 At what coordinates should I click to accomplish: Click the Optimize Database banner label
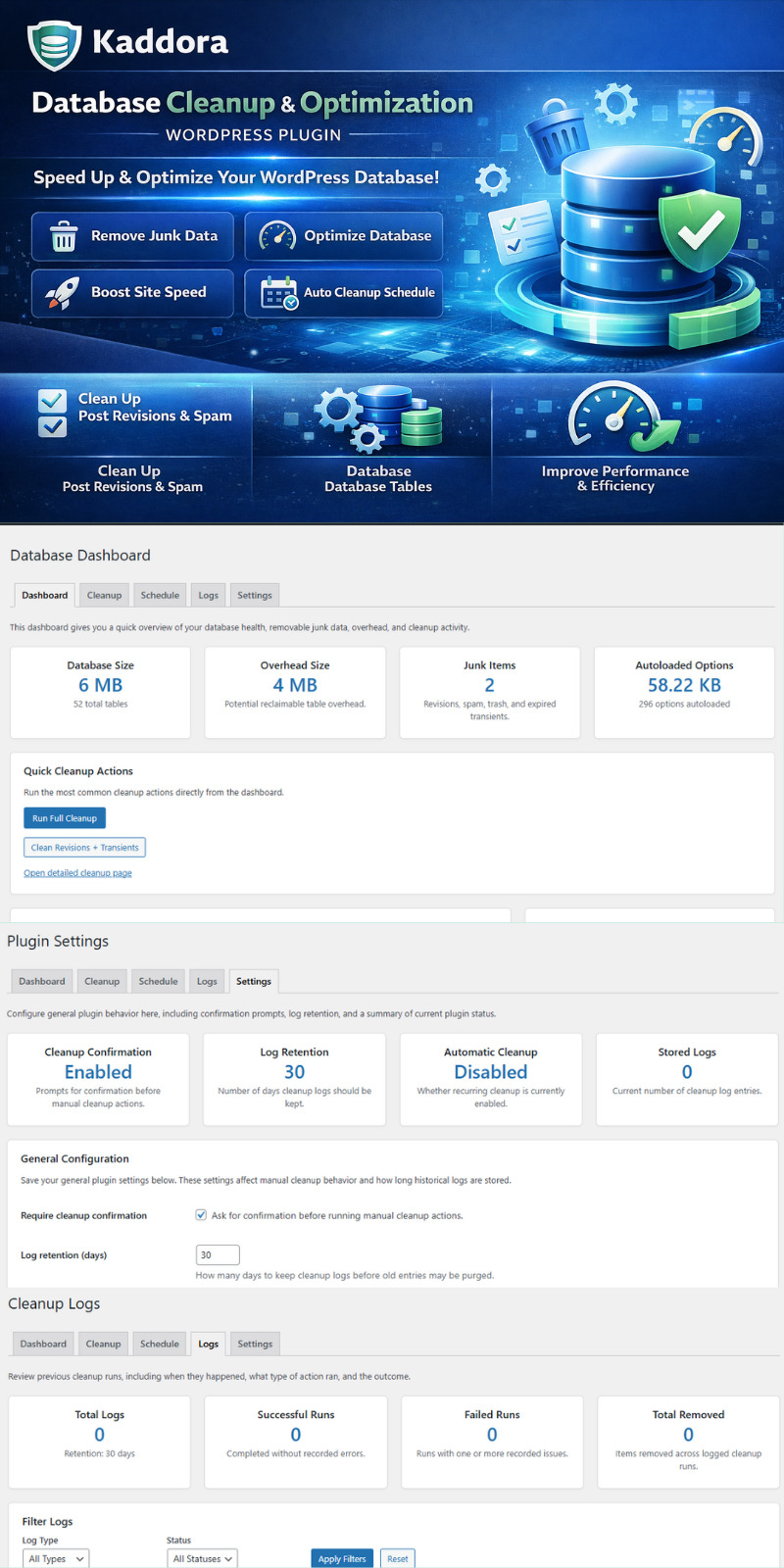click(367, 236)
